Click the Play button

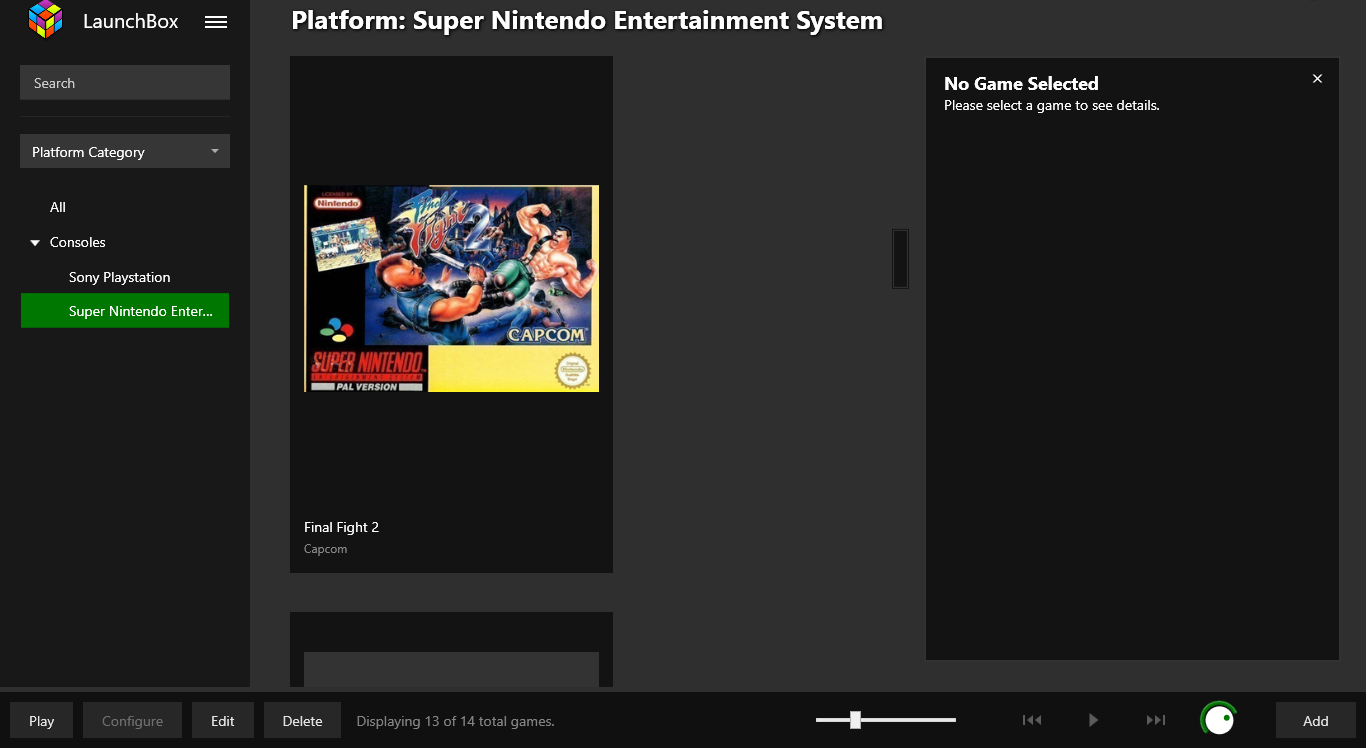pos(42,721)
